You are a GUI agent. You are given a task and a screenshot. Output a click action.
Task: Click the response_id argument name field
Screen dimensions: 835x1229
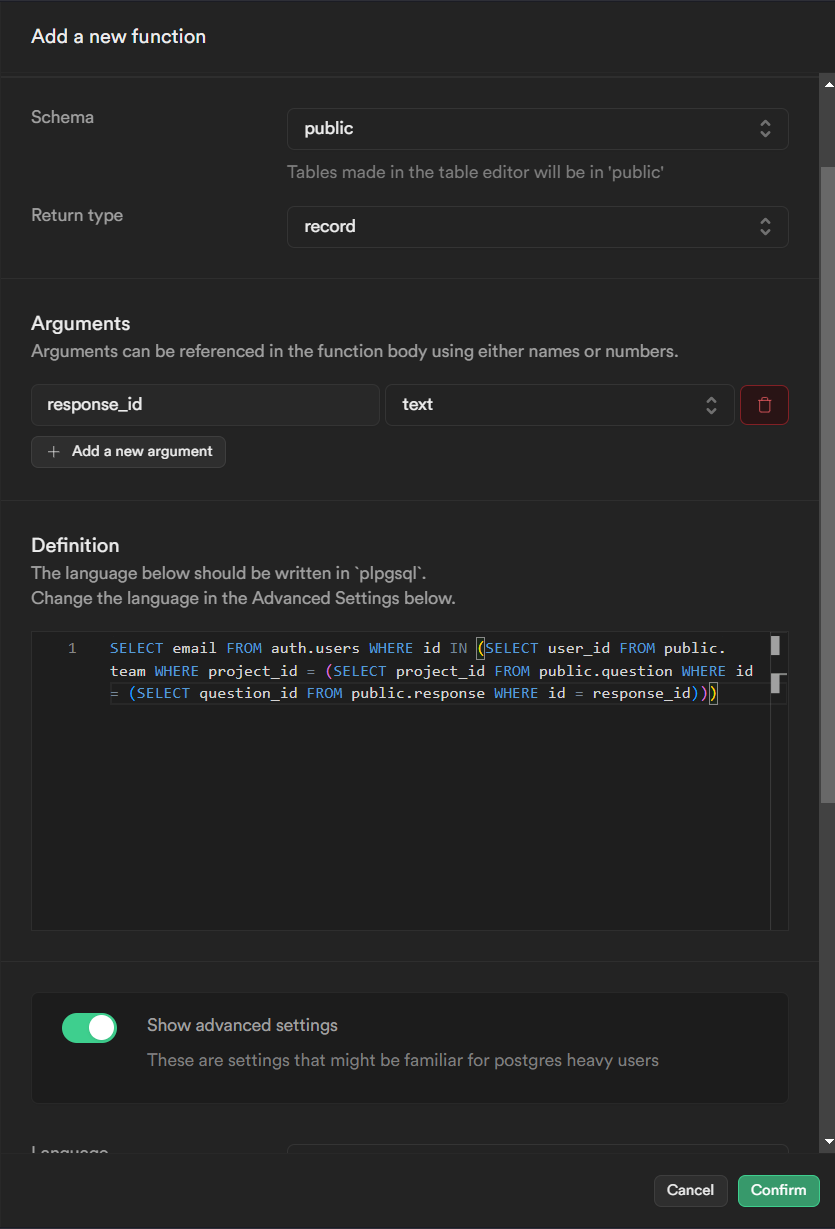pyautogui.click(x=205, y=405)
